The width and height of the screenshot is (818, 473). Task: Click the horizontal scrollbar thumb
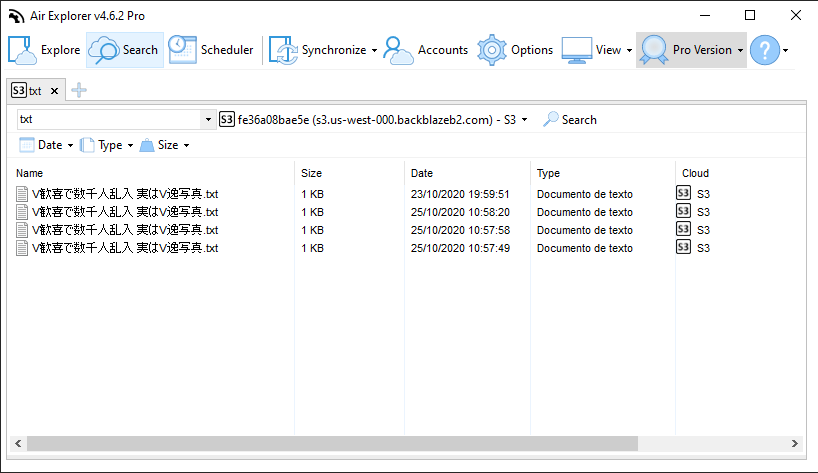pos(332,443)
